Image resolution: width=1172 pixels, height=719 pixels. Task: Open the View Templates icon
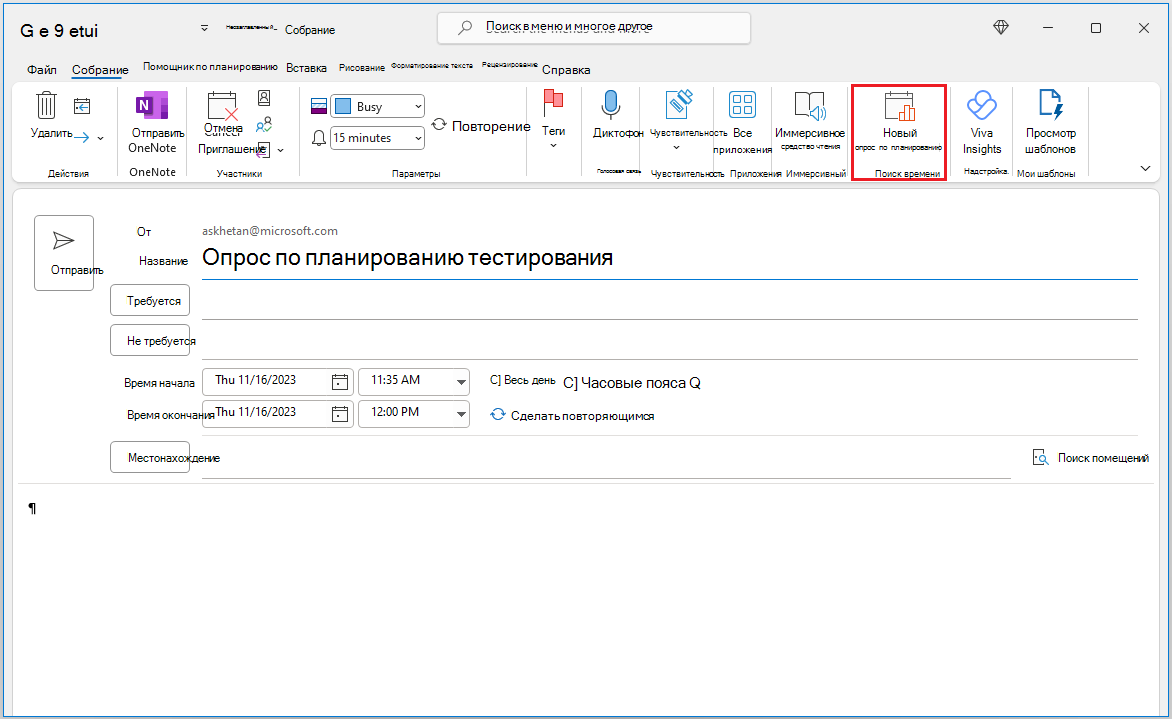coord(1050,105)
